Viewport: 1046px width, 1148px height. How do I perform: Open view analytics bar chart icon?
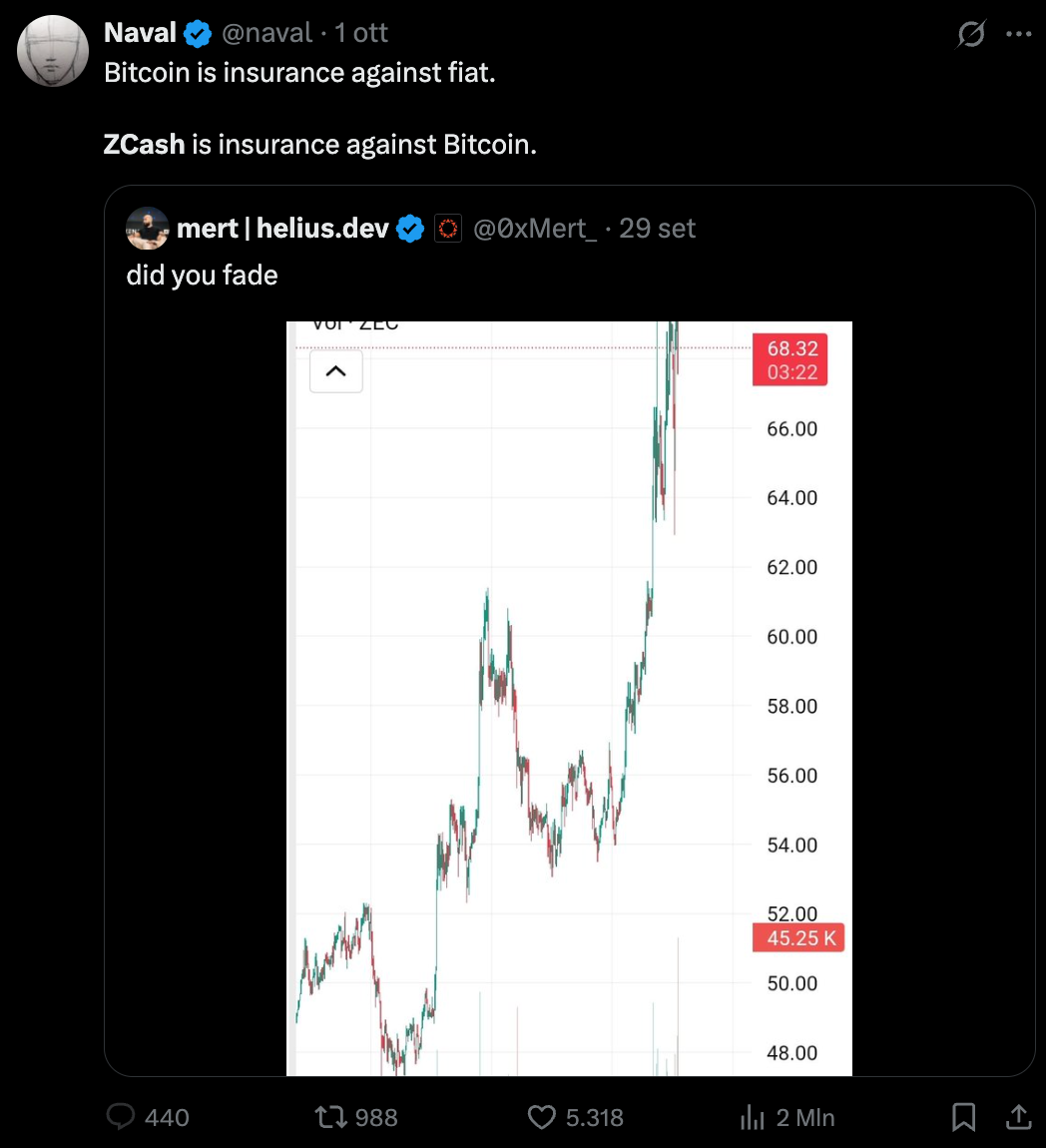[x=752, y=1117]
